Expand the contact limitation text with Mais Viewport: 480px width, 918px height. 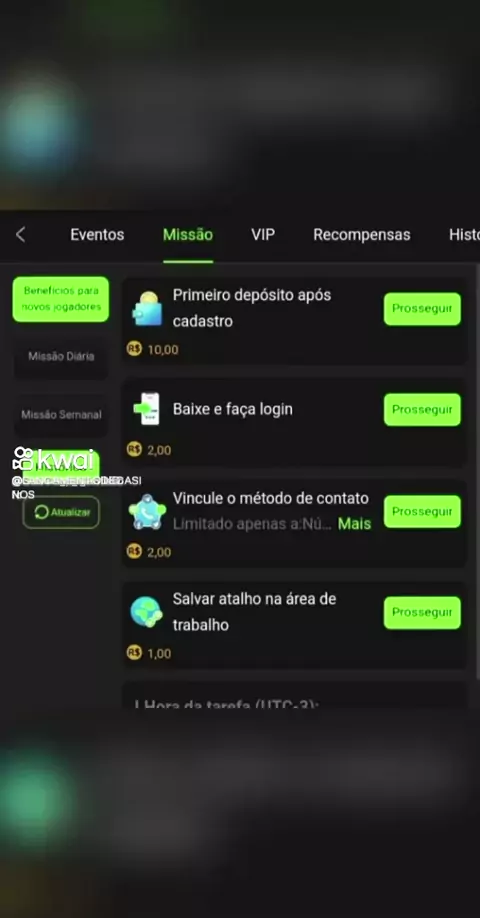354,524
